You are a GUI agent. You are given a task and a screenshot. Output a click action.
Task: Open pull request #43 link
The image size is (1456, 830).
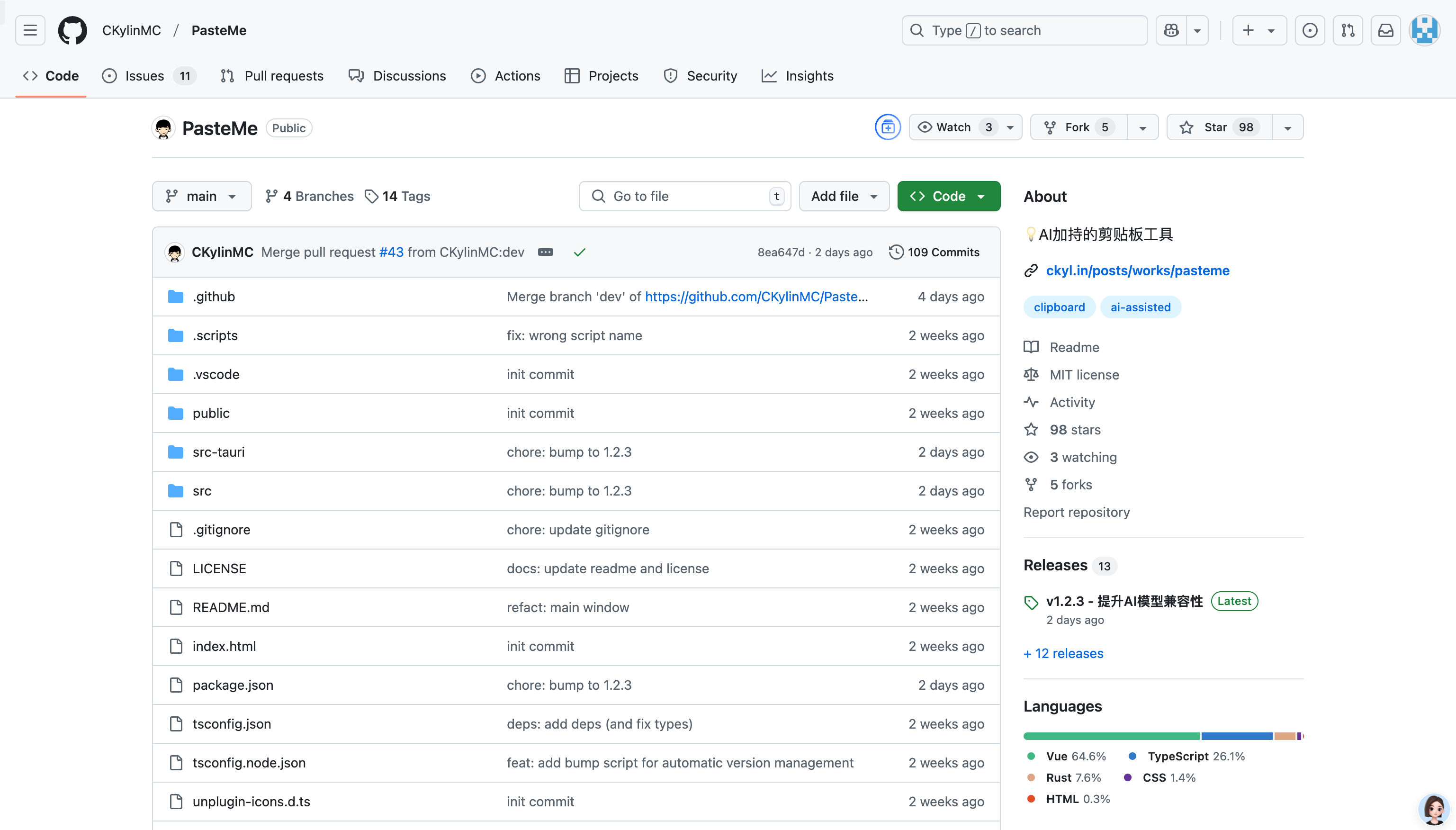[x=392, y=252]
